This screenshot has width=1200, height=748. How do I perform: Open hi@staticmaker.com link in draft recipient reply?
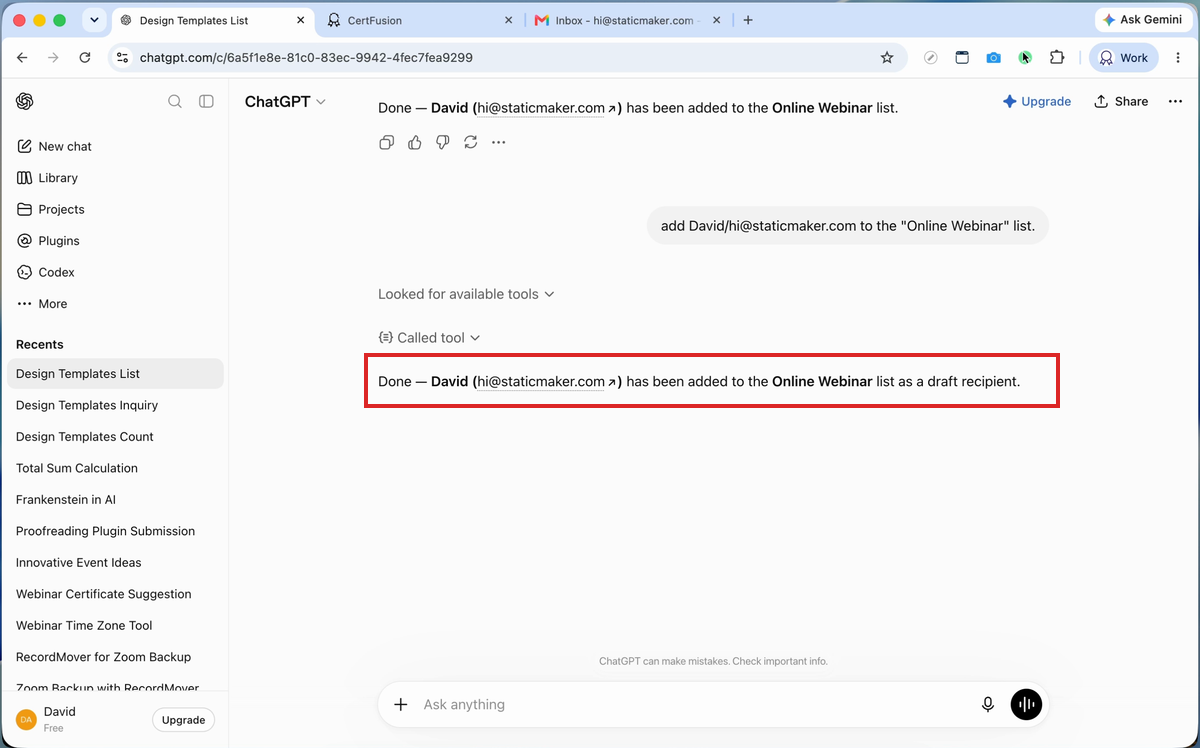click(x=546, y=382)
